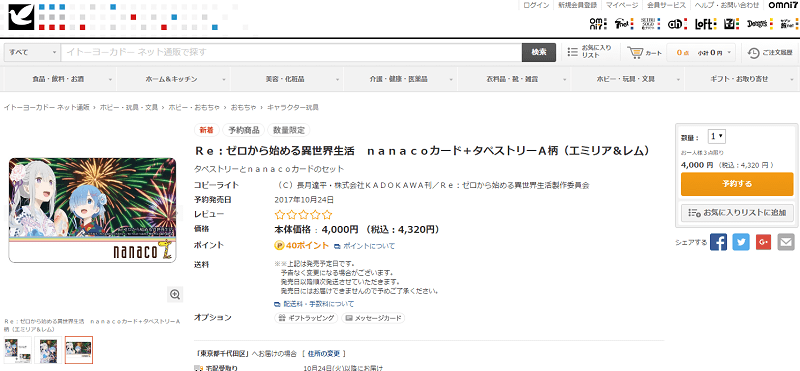800x371 pixels.
Task: Click お気に入りリストに追加 button
Action: point(737,212)
